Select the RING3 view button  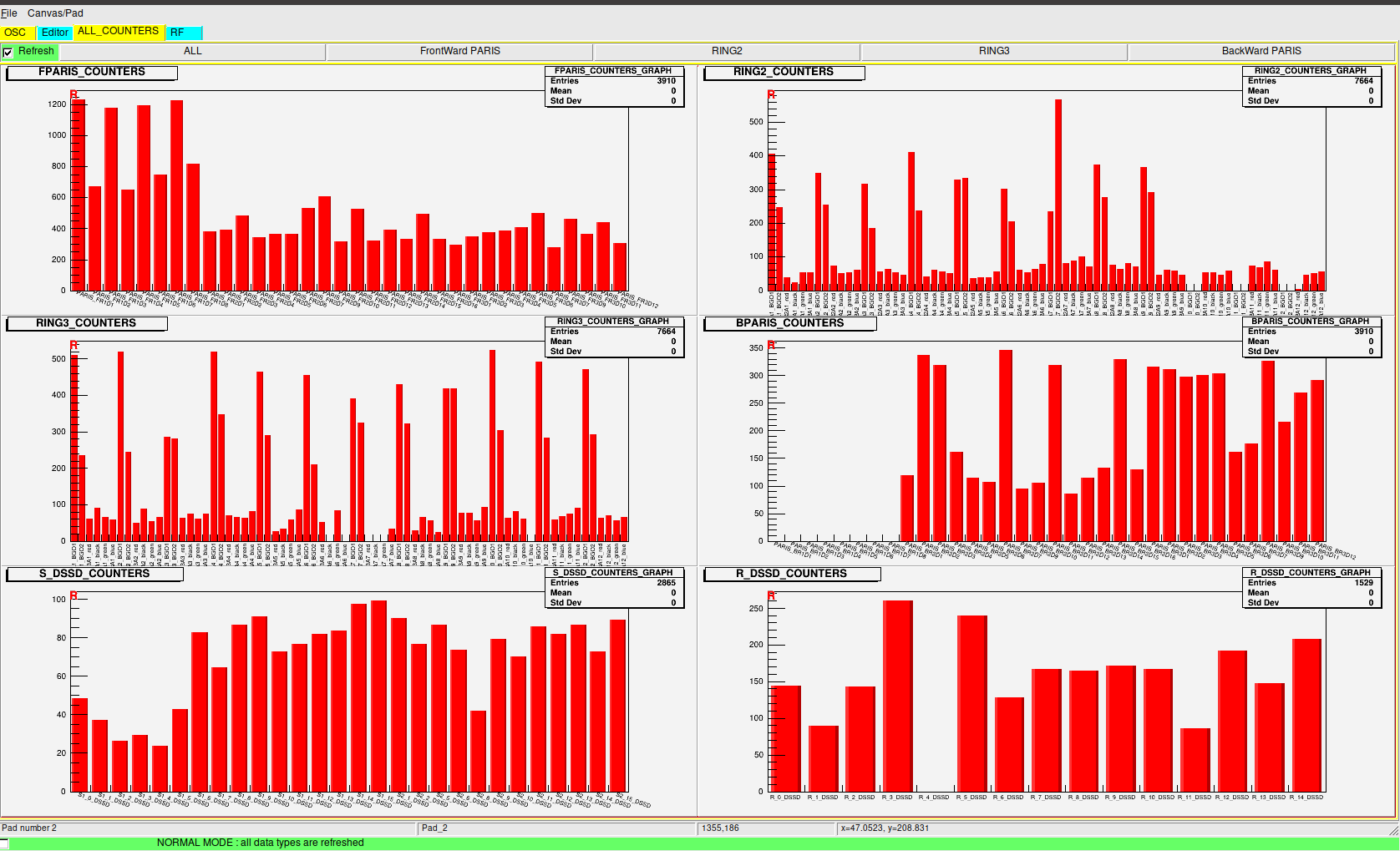[994, 52]
